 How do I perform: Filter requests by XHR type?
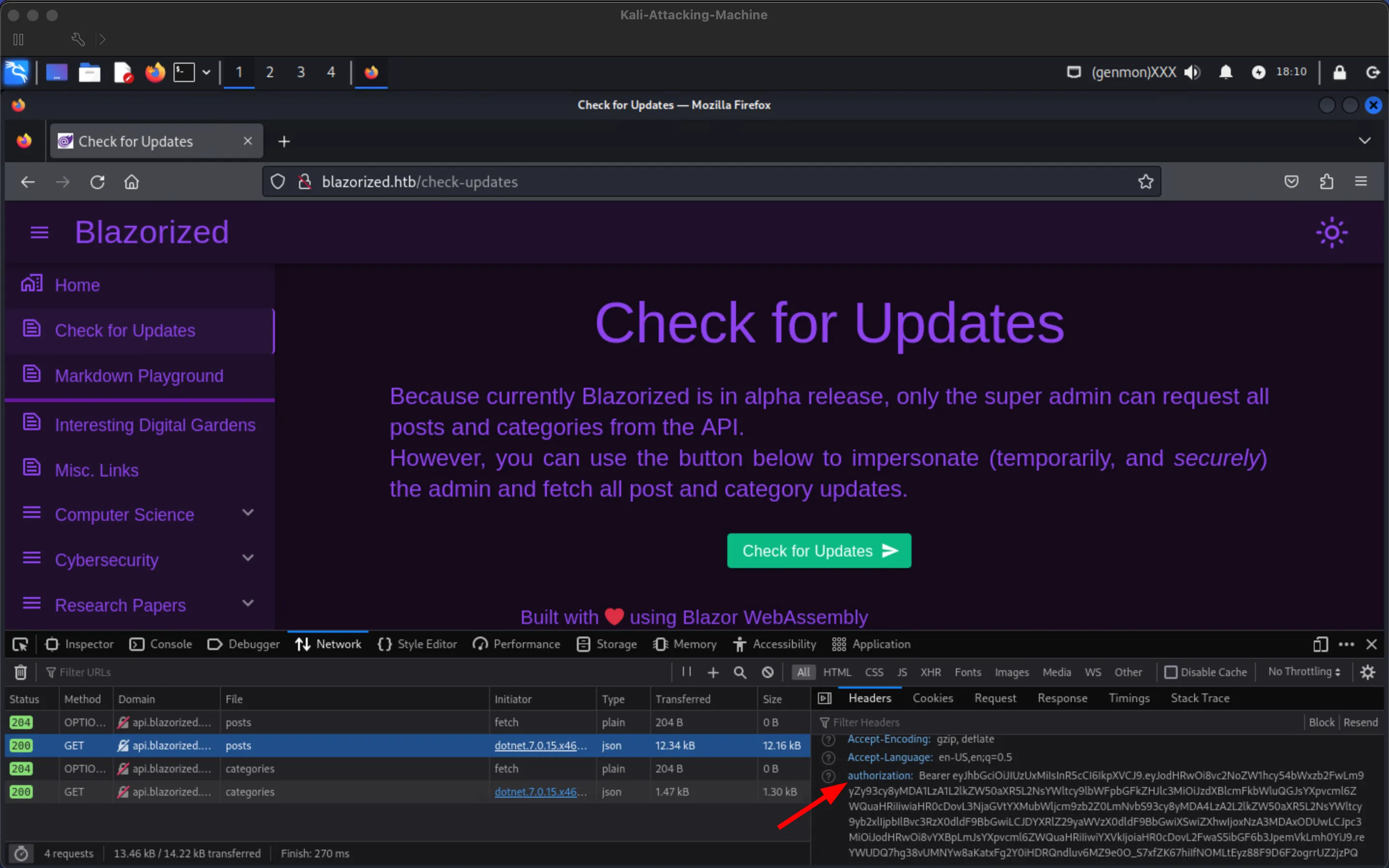(x=930, y=672)
